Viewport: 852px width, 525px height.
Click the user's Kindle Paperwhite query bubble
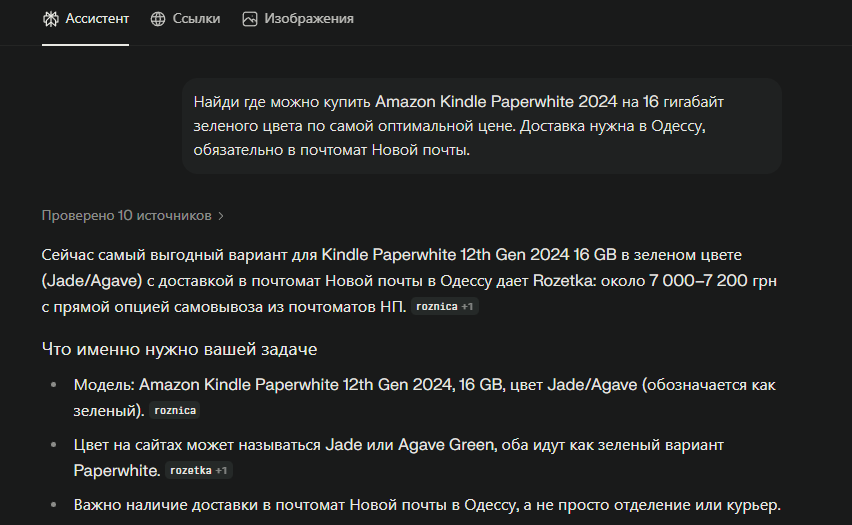482,126
